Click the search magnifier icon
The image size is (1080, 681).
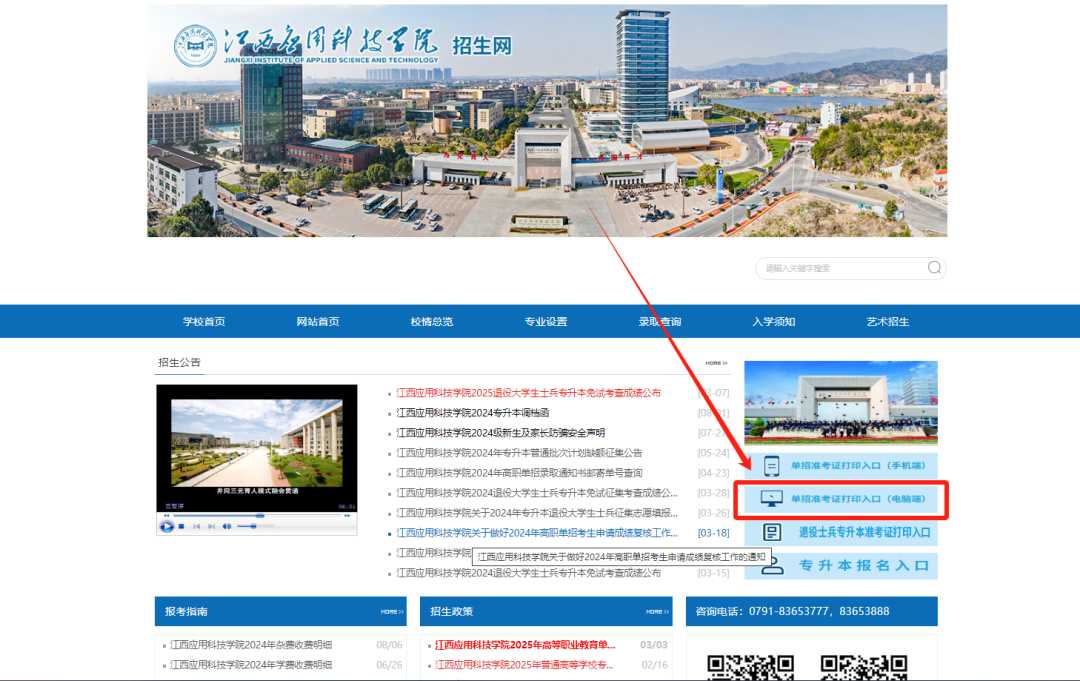click(x=934, y=268)
